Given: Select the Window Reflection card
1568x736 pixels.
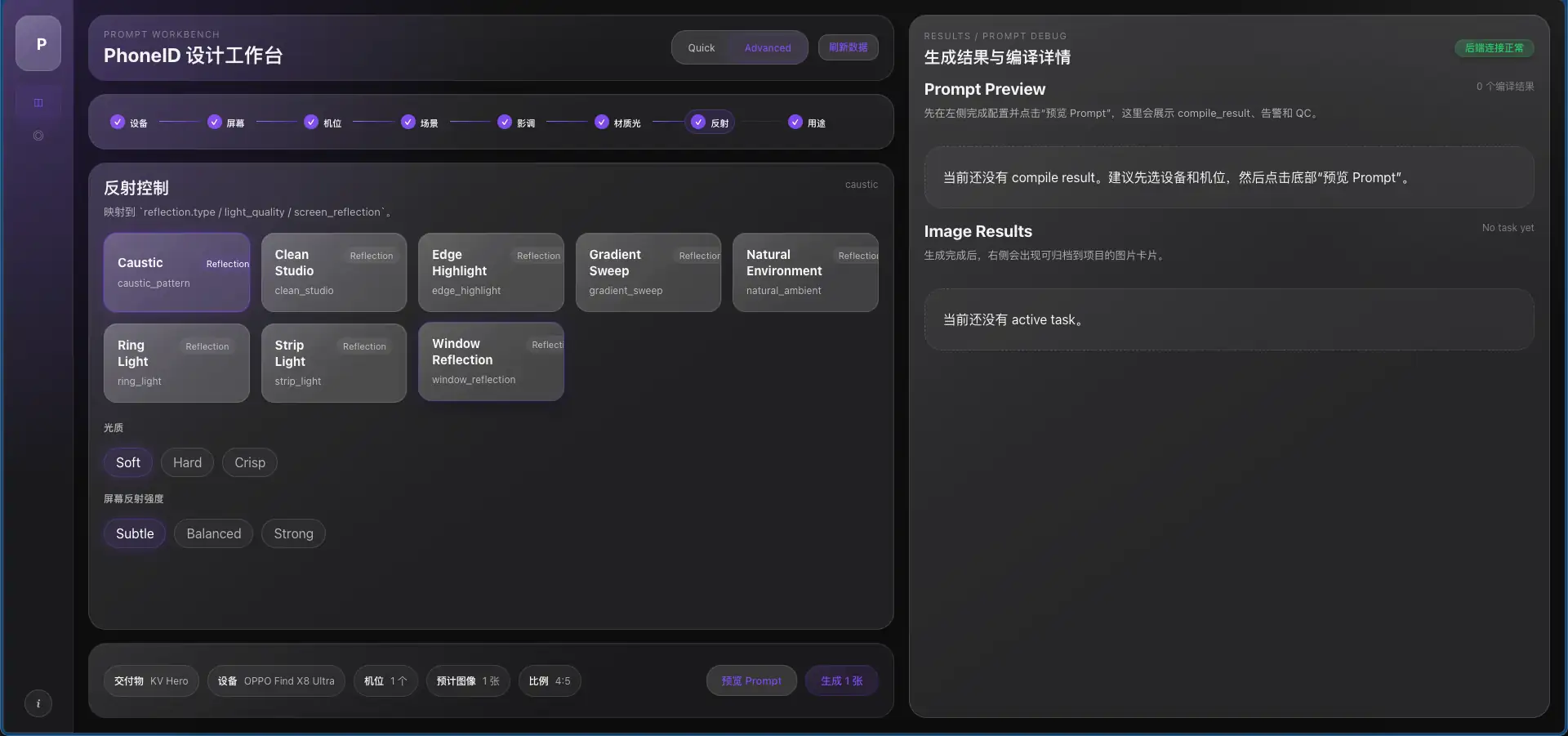Looking at the screenshot, I should click(x=491, y=361).
